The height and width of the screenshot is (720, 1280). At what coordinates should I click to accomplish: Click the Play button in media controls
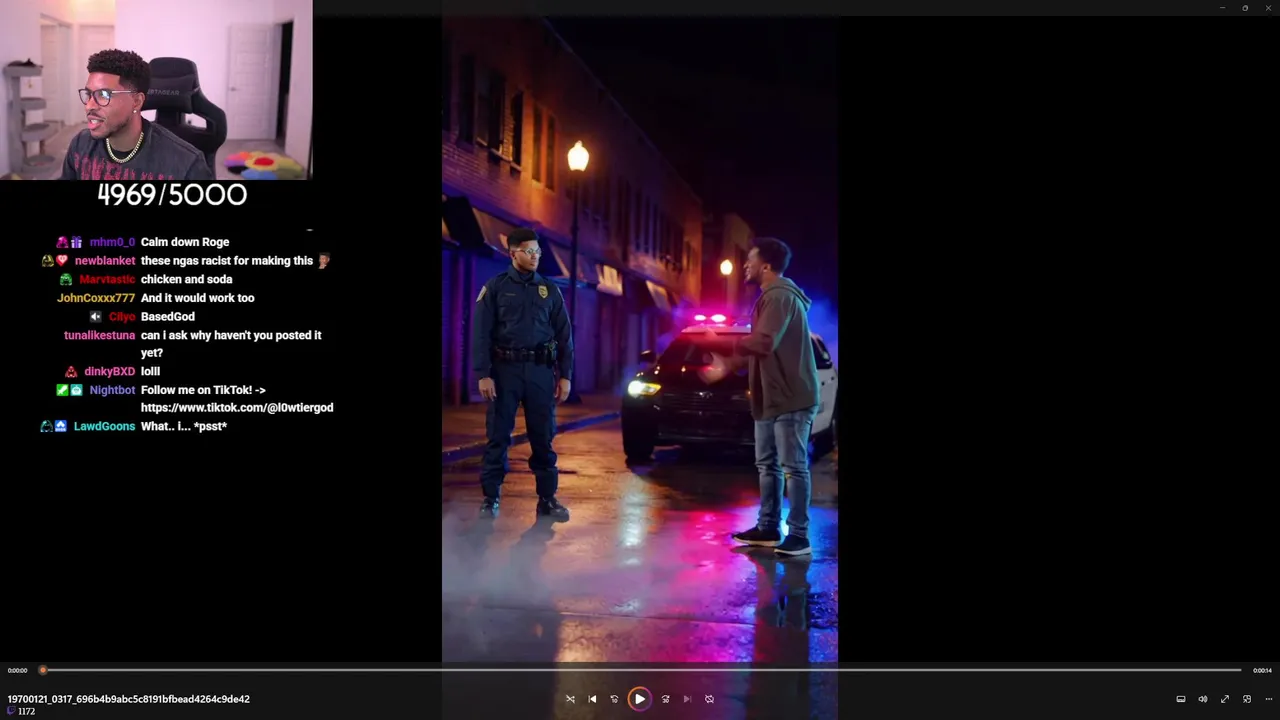[639, 699]
